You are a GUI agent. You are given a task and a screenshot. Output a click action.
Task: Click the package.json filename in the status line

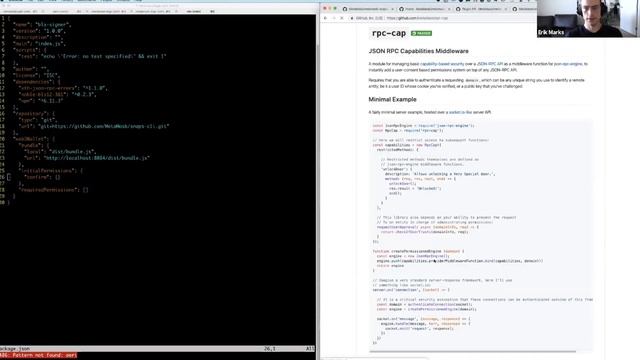click(x=15, y=349)
